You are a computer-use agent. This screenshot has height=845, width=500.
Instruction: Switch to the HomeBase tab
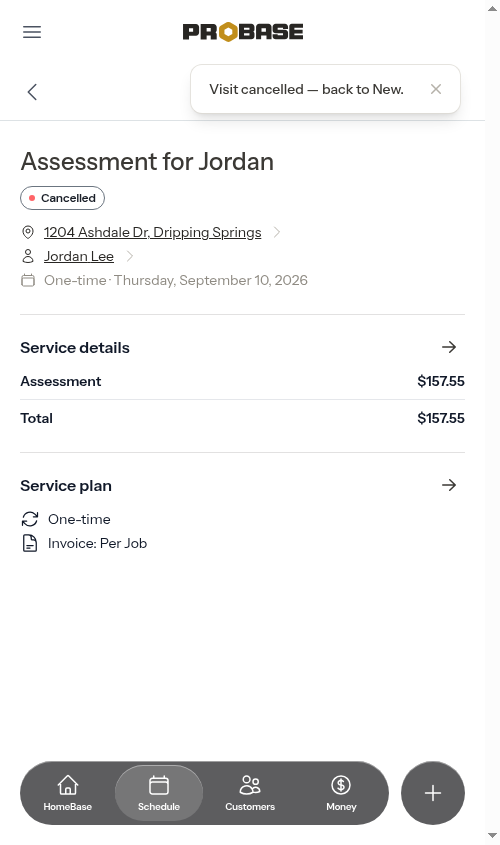click(x=68, y=793)
